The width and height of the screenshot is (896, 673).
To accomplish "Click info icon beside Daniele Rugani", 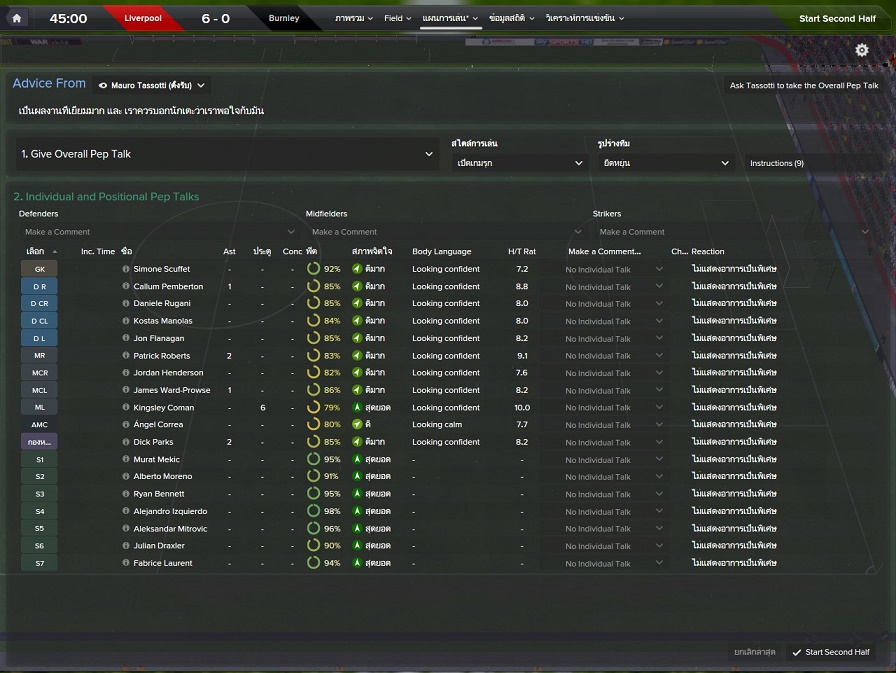I will pyautogui.click(x=126, y=303).
